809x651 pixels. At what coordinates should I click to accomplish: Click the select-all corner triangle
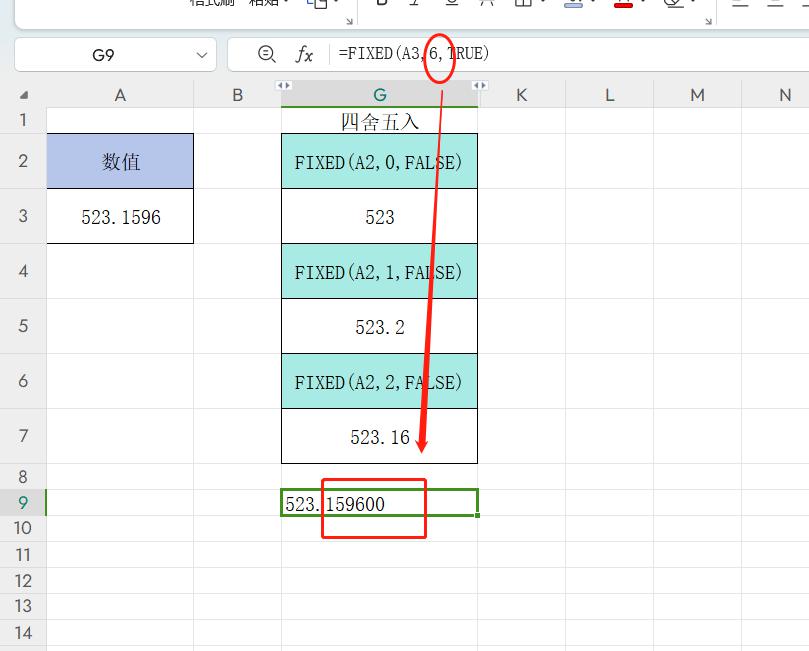tap(24, 95)
